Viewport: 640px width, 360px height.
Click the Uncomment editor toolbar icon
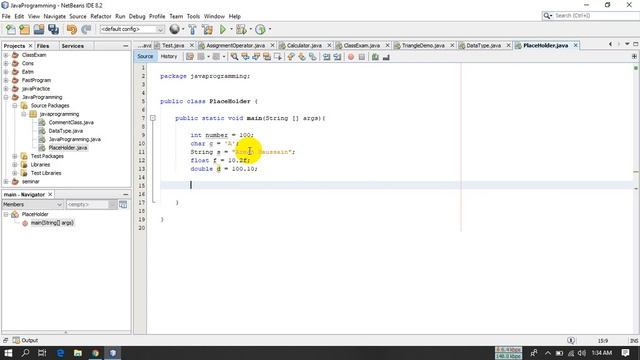386,57
